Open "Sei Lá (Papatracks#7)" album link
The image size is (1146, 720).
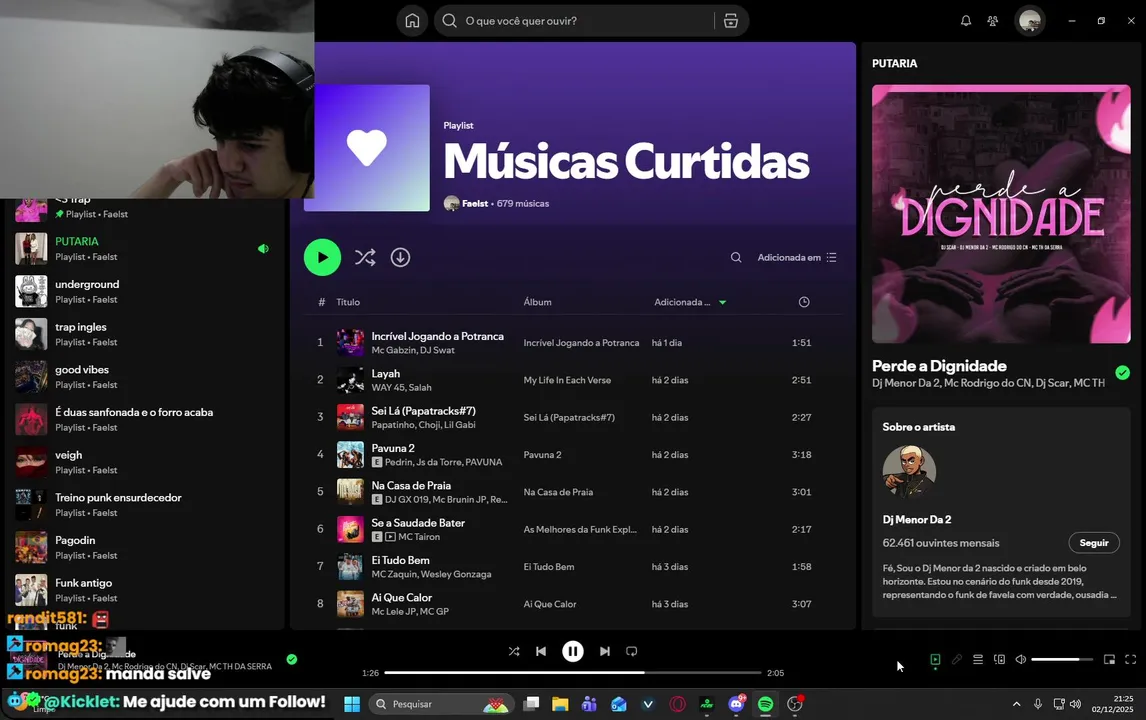click(569, 417)
